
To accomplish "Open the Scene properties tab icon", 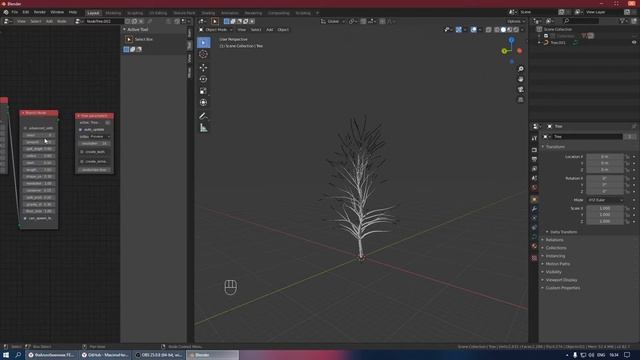I will (x=534, y=178).
